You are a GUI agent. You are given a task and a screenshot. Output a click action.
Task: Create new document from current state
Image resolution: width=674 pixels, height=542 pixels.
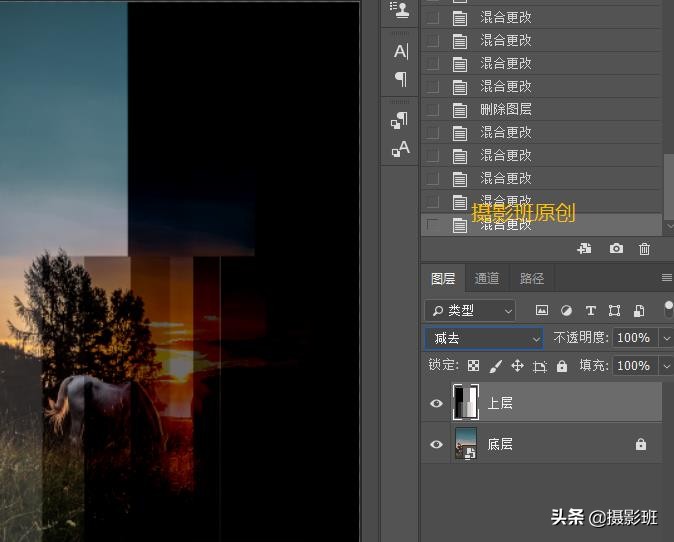click(x=585, y=248)
